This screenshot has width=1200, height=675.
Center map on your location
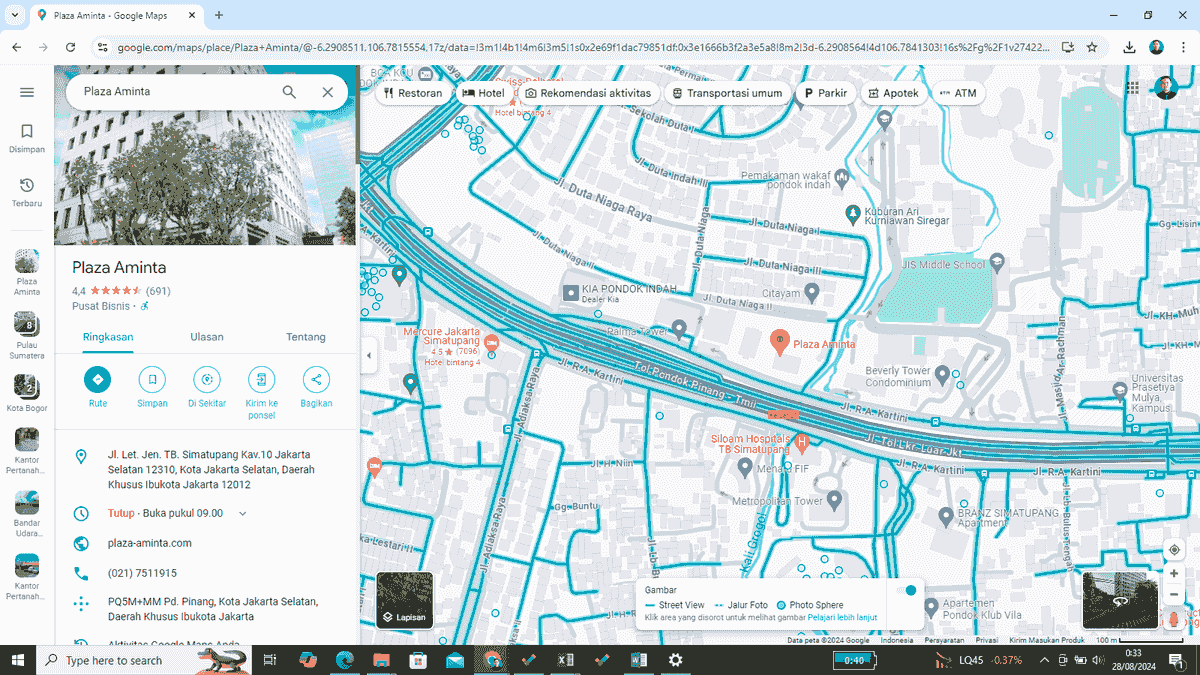1174,550
